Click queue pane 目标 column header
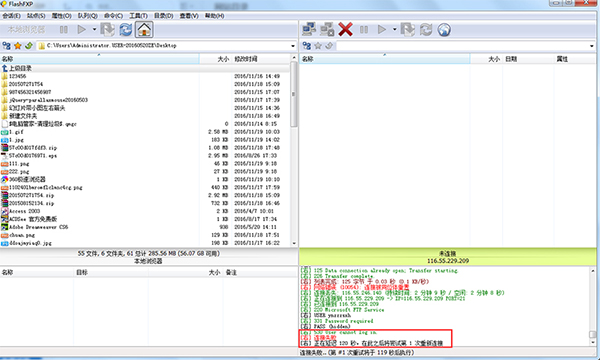The image size is (600, 360). click(x=111, y=272)
